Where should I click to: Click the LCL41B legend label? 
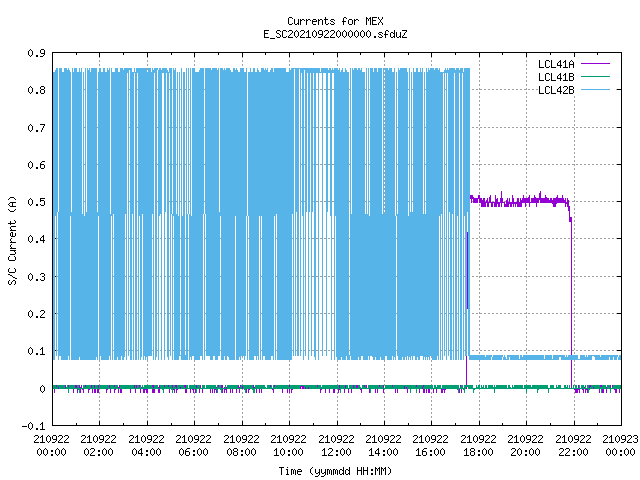point(556,77)
